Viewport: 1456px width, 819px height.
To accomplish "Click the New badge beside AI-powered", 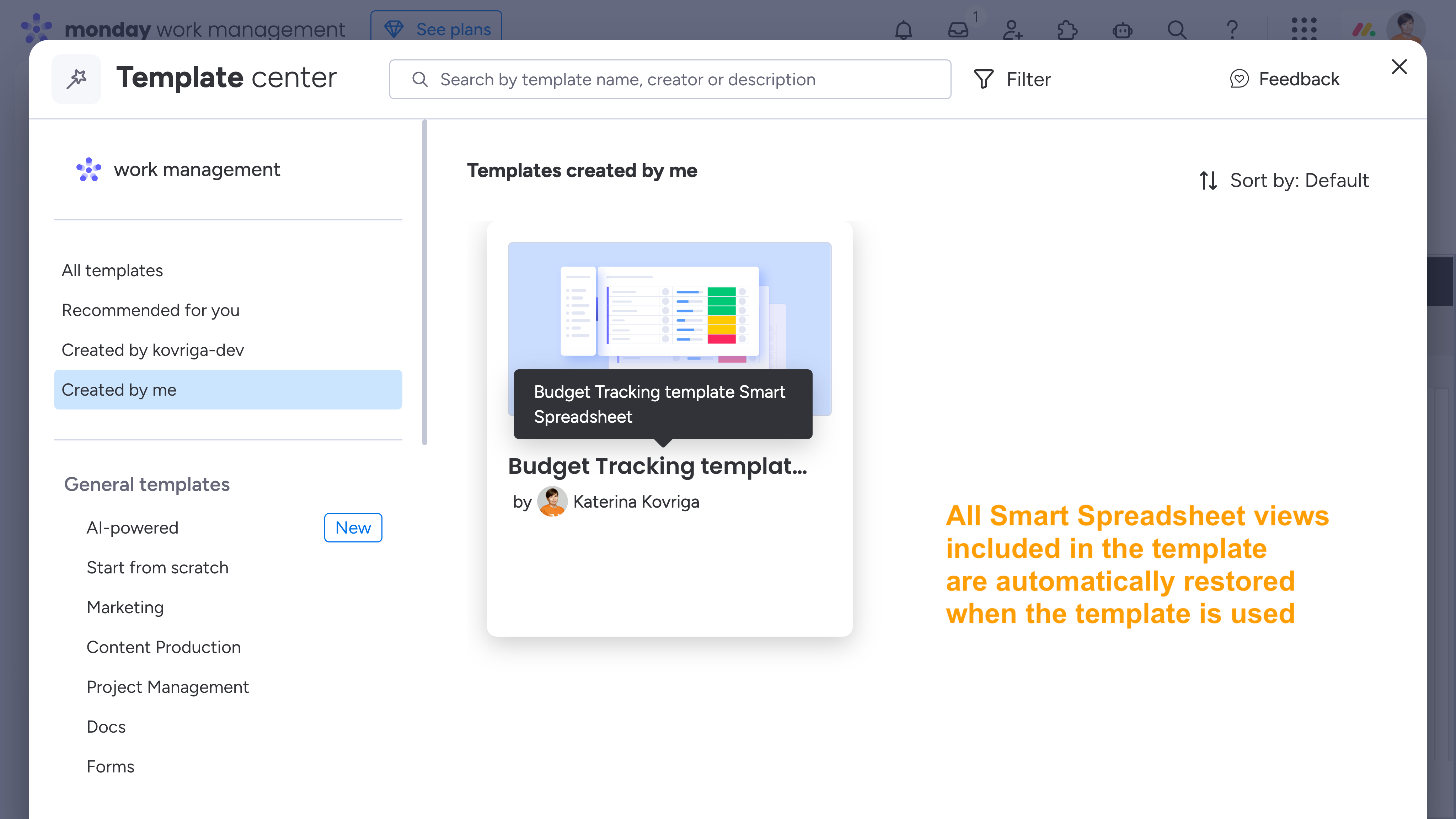I will tap(353, 528).
